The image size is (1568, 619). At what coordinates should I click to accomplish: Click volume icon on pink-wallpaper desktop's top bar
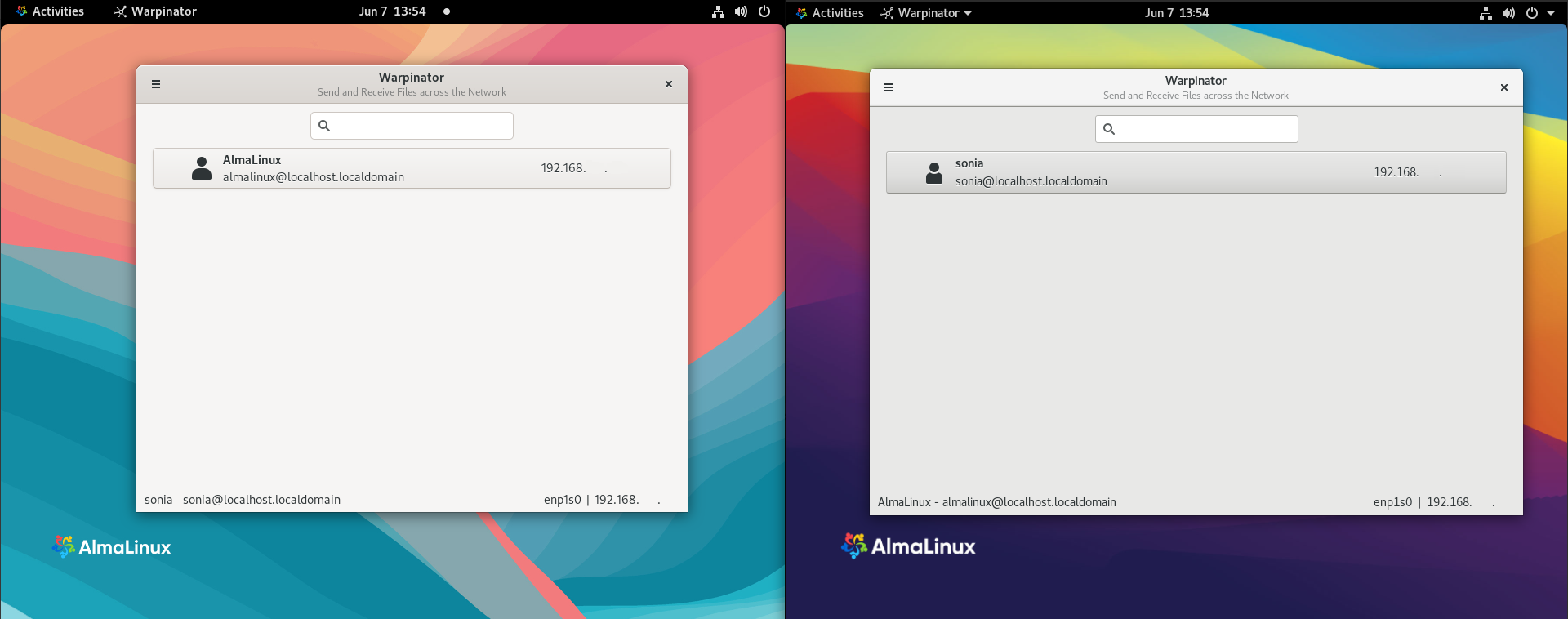[741, 11]
